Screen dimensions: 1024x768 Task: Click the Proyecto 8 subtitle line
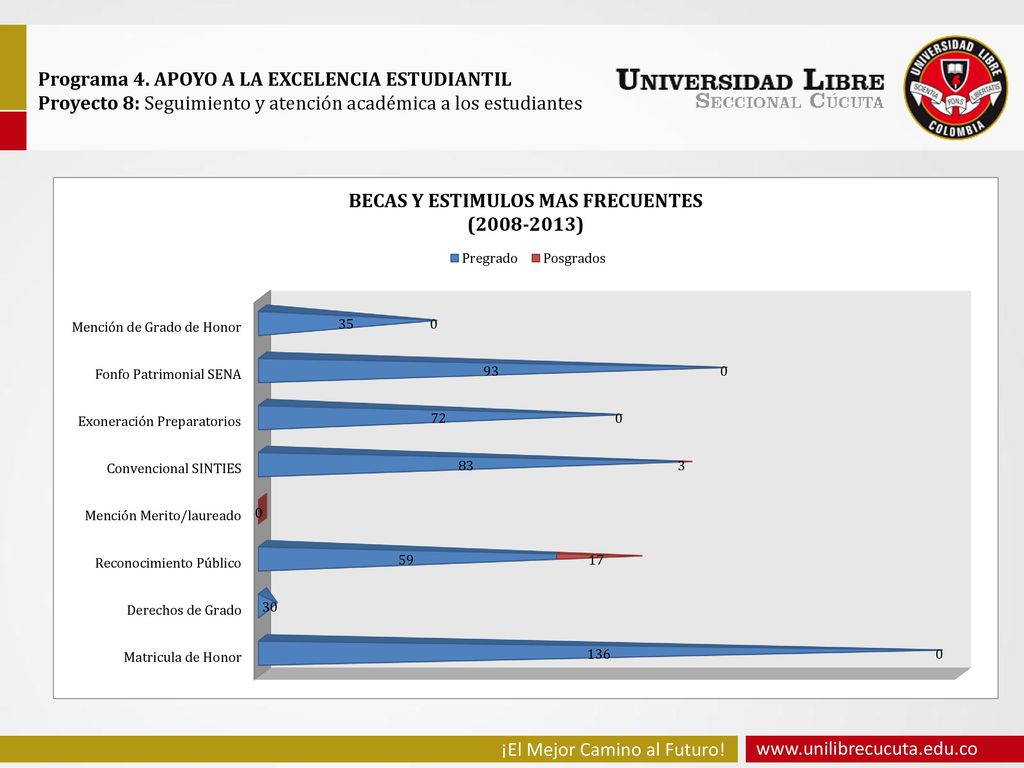coord(310,103)
